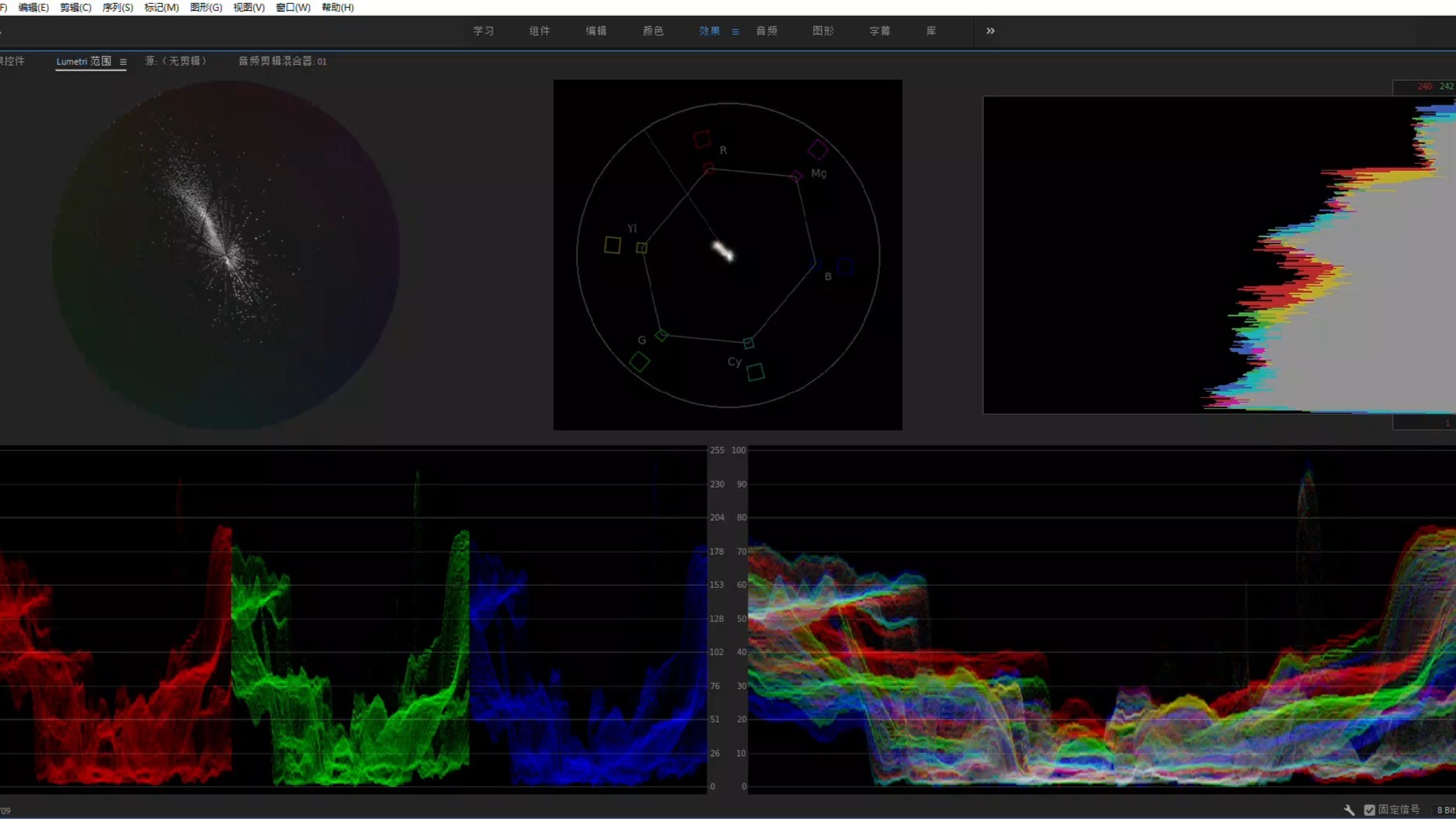Screen dimensions: 1456x819
Task: Switch to the 学习 workspace
Action: [x=483, y=31]
